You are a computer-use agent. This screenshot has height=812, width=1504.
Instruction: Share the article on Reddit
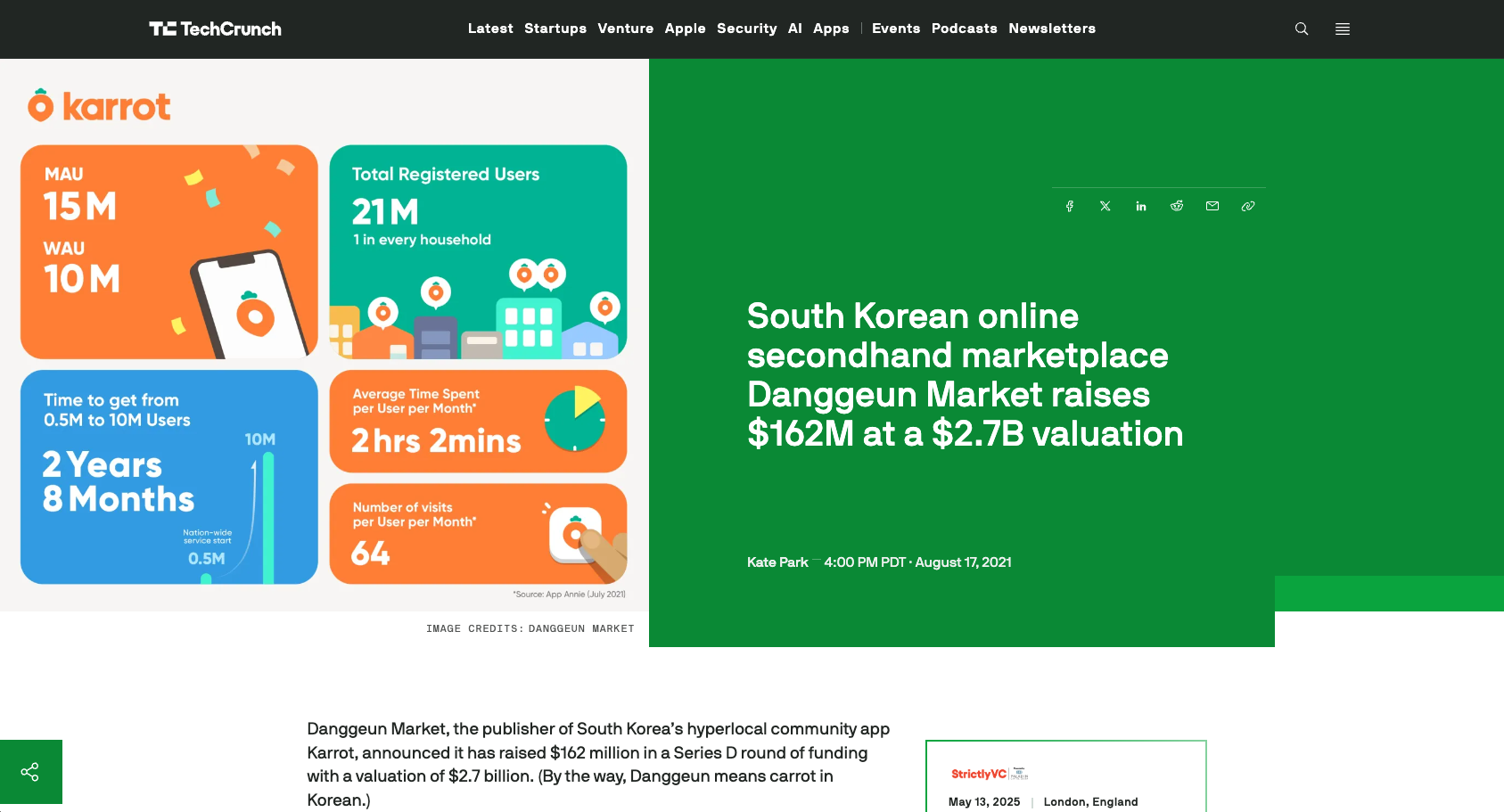(1177, 206)
